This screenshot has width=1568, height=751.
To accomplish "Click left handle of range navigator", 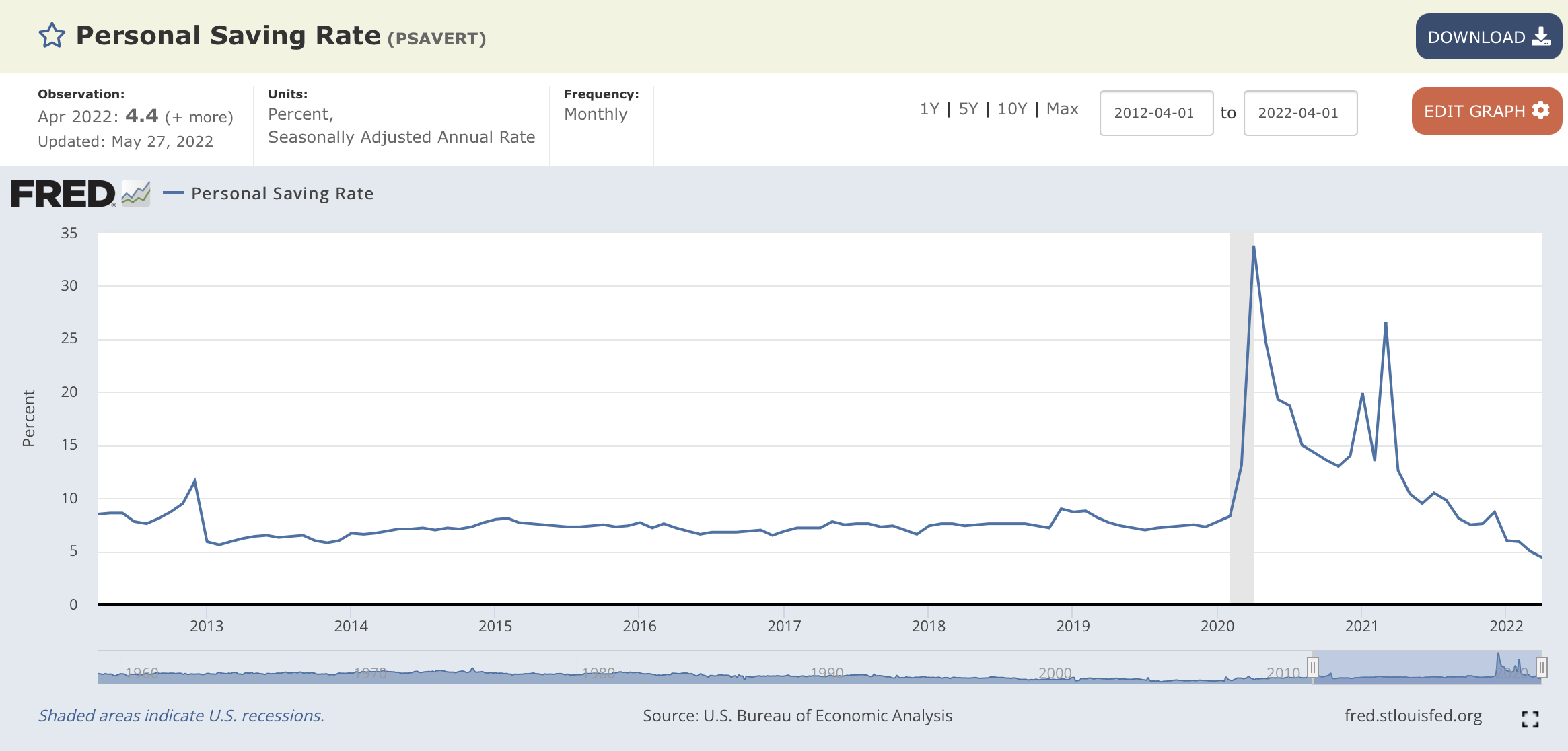I will [1312, 668].
